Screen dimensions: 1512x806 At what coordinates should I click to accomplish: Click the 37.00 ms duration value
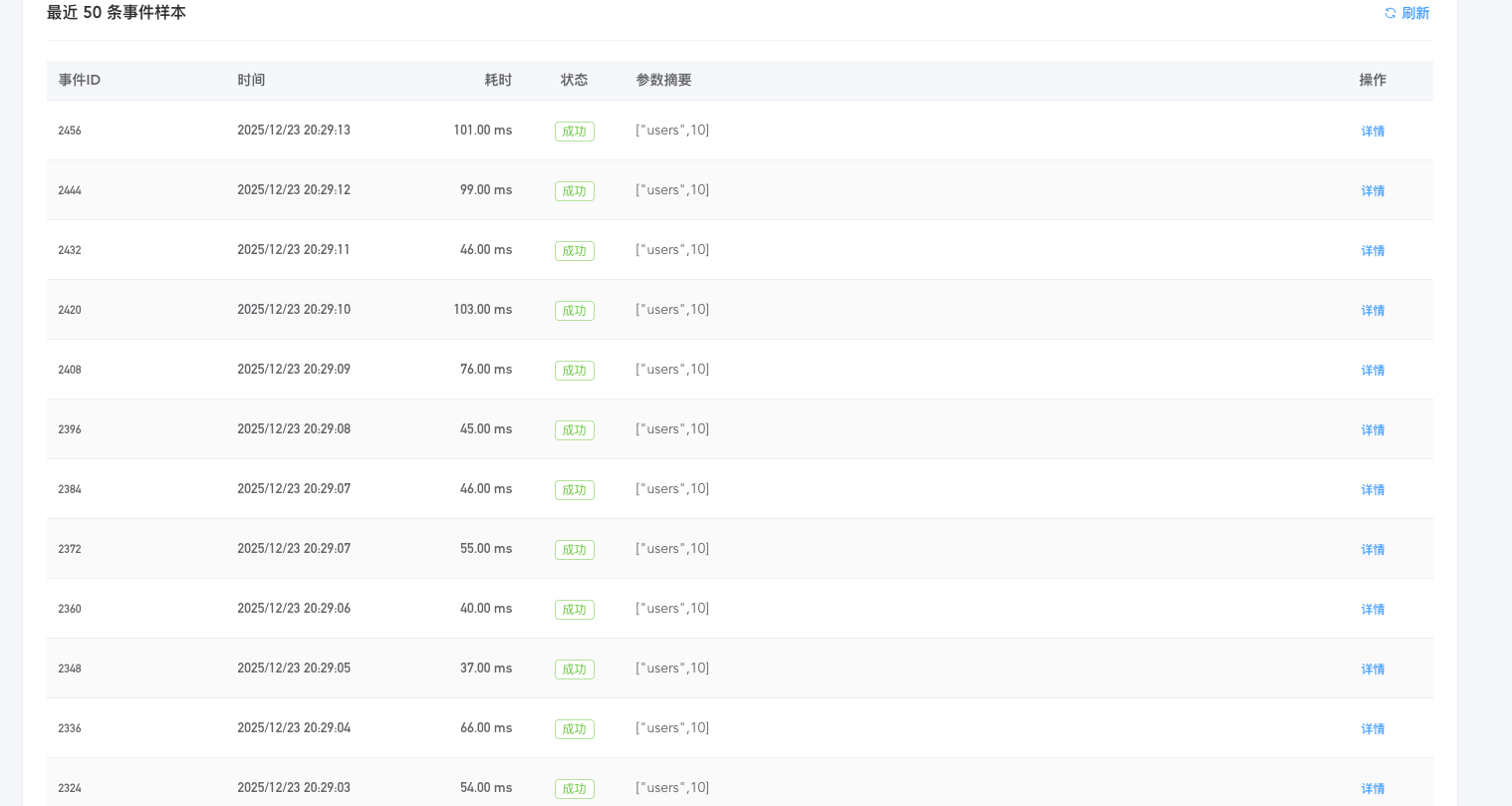[486, 669]
